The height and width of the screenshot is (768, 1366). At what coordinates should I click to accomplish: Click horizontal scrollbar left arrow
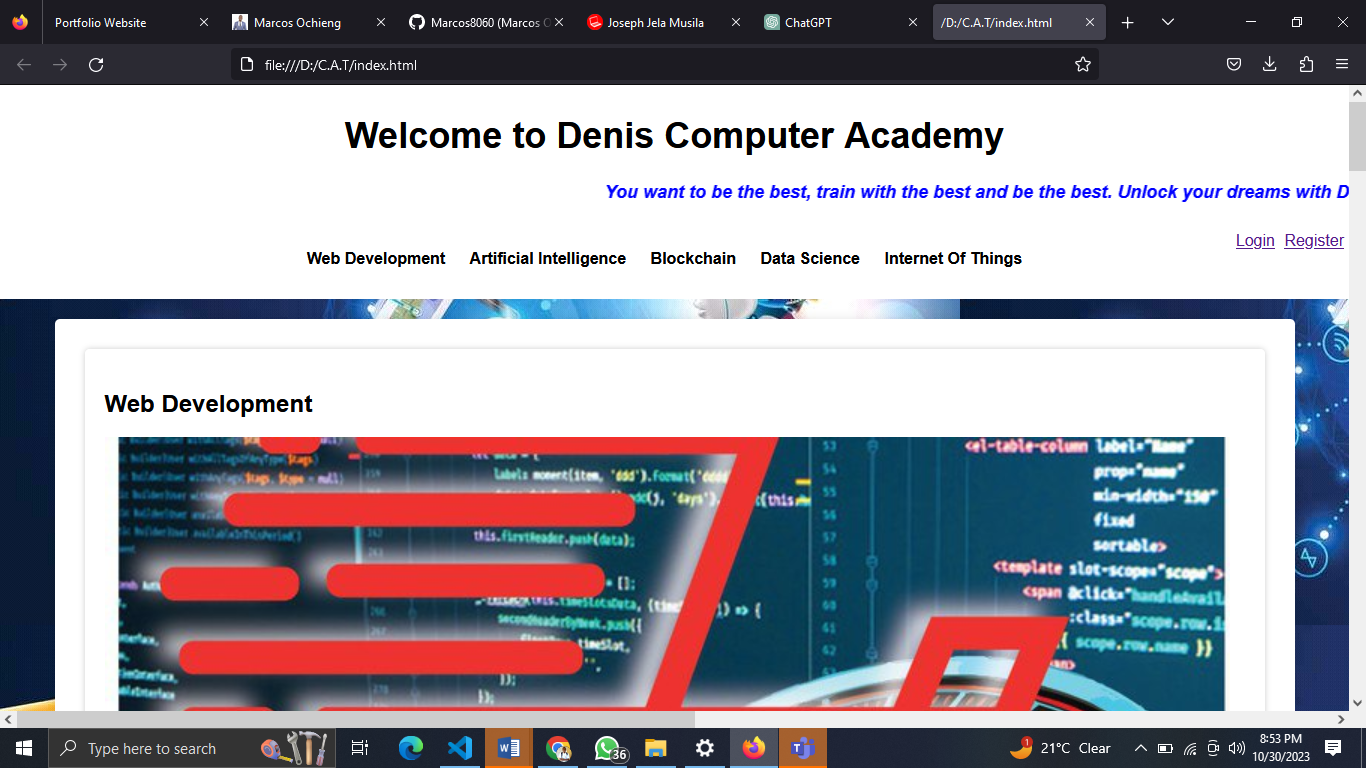pyautogui.click(x=8, y=719)
